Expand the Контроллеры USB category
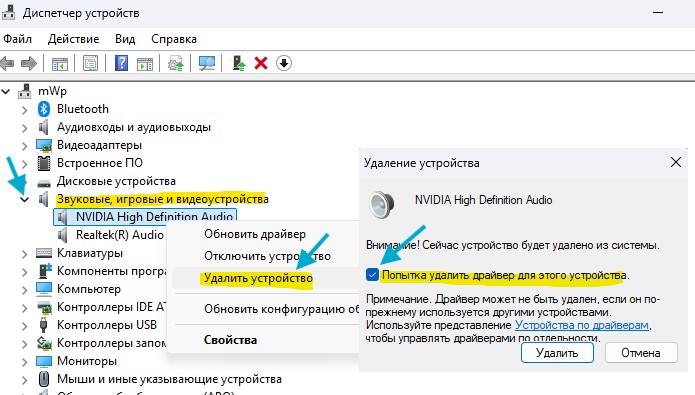This screenshot has height=395, width=695. (24, 325)
